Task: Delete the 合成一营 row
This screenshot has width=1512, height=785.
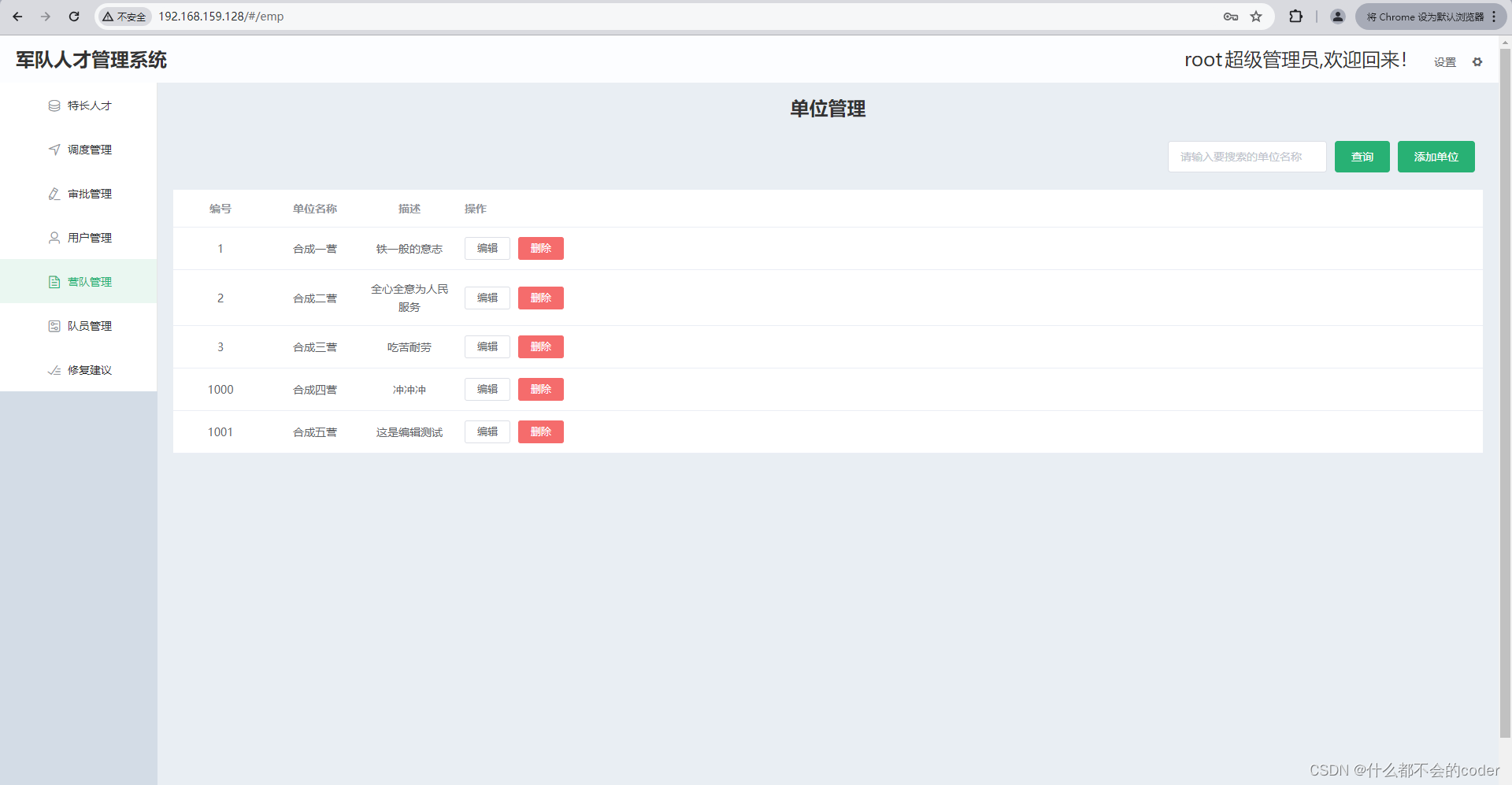Action: [x=541, y=249]
